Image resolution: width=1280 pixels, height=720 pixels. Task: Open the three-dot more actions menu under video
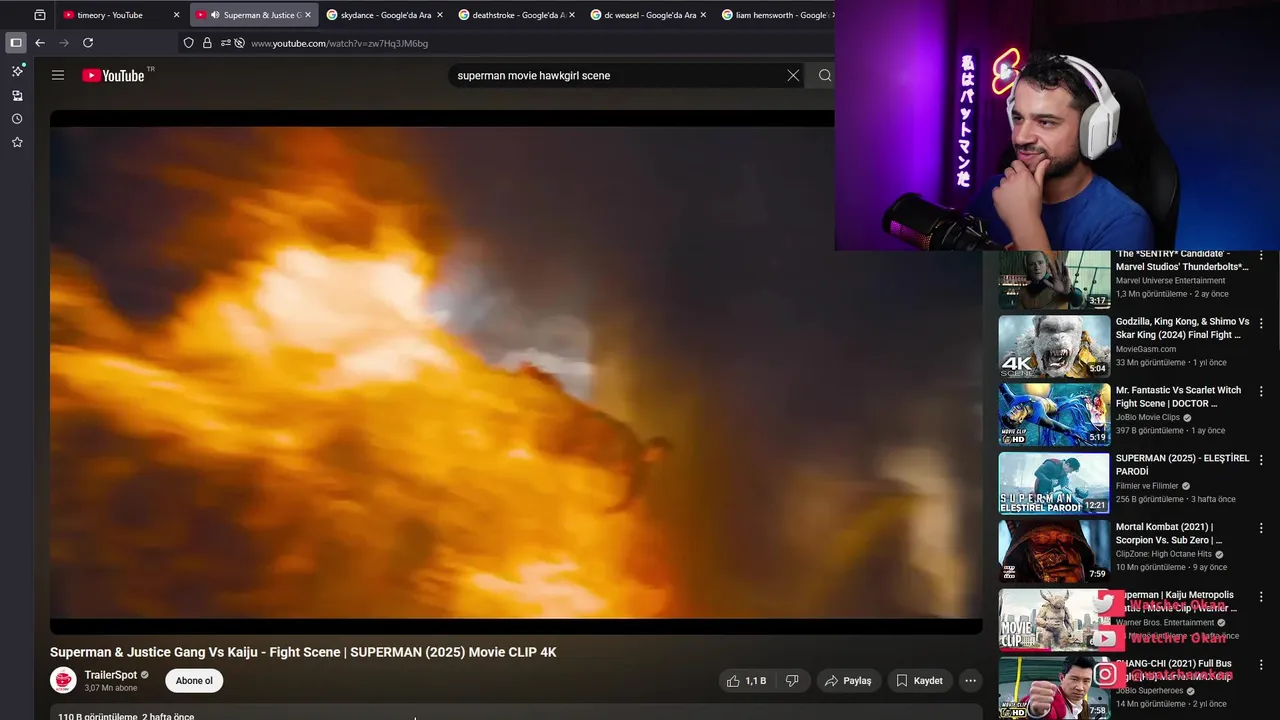pyautogui.click(x=970, y=681)
